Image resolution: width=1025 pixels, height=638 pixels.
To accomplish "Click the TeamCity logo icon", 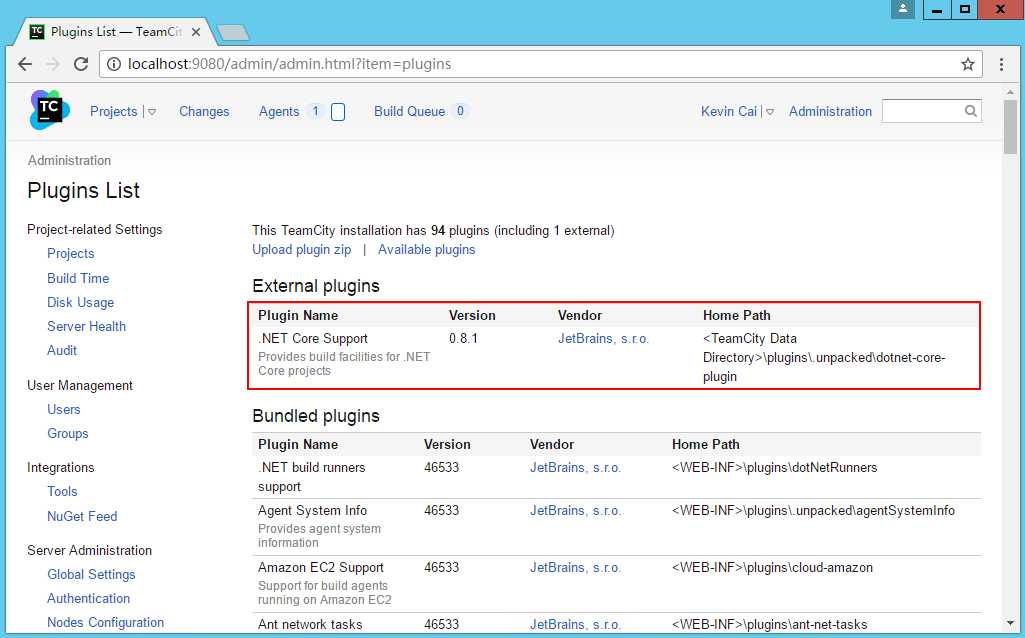I will pyautogui.click(x=50, y=110).
